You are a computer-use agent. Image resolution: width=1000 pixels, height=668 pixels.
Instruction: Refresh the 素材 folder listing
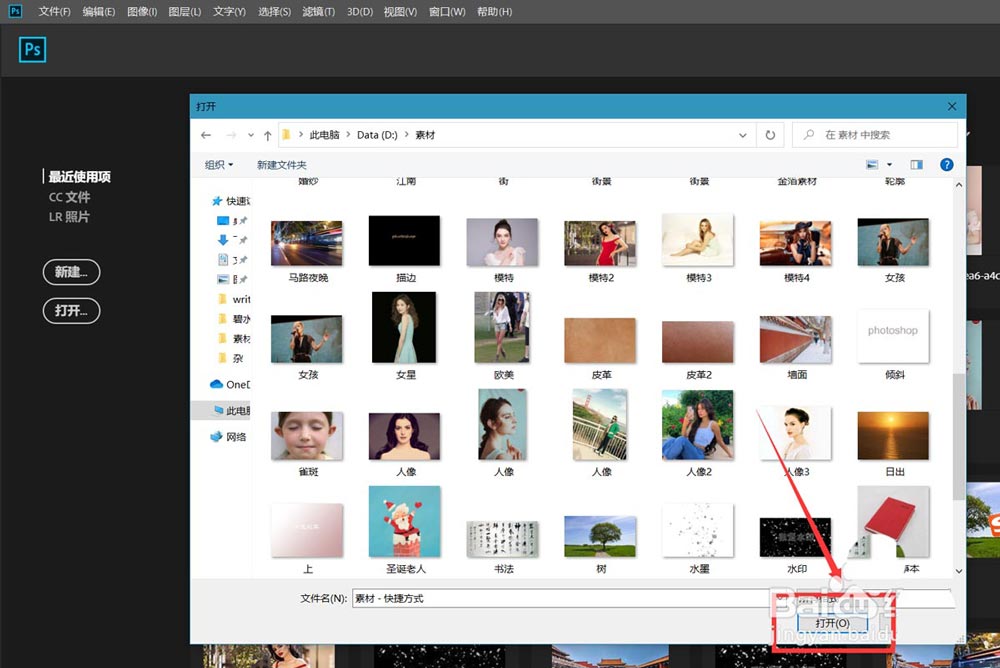pyautogui.click(x=770, y=135)
